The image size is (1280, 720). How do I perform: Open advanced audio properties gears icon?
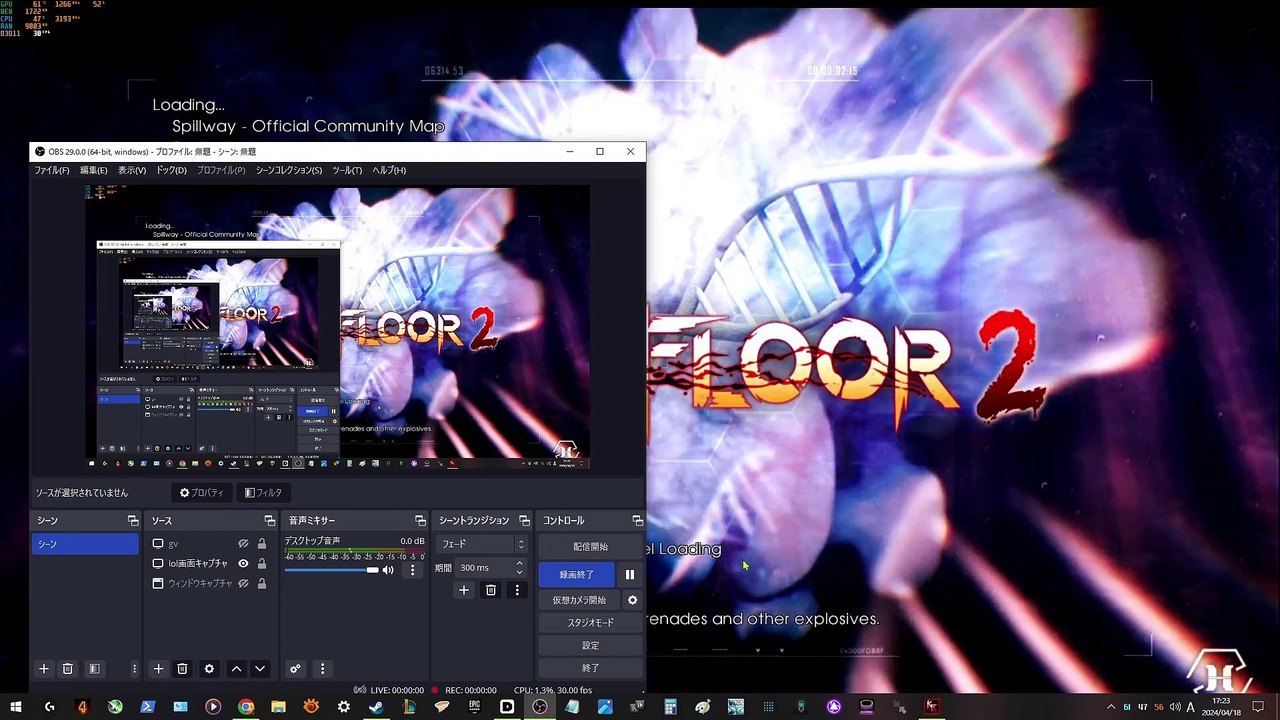tap(295, 669)
